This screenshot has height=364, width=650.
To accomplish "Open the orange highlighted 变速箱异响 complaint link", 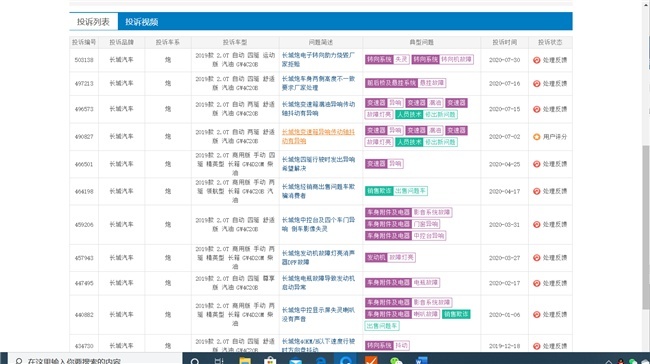I will (x=318, y=136).
